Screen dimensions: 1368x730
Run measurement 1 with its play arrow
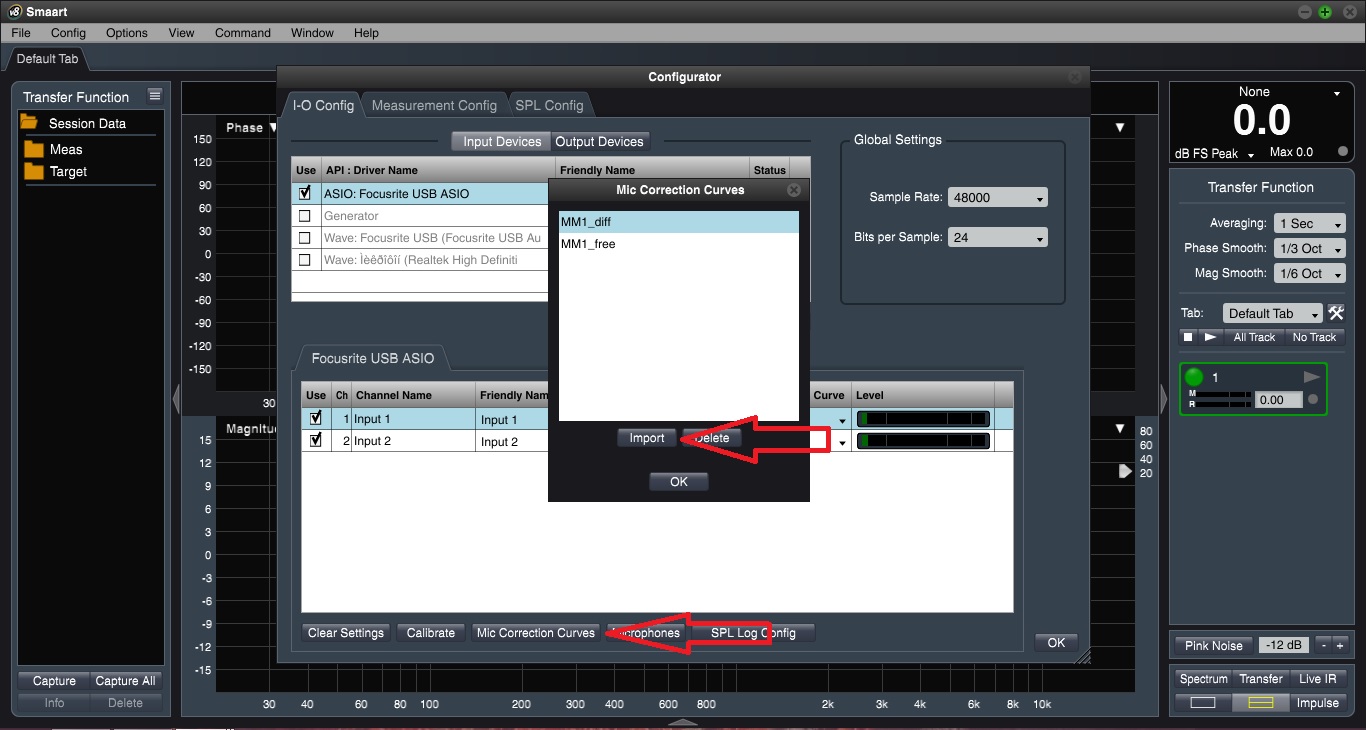click(1311, 377)
